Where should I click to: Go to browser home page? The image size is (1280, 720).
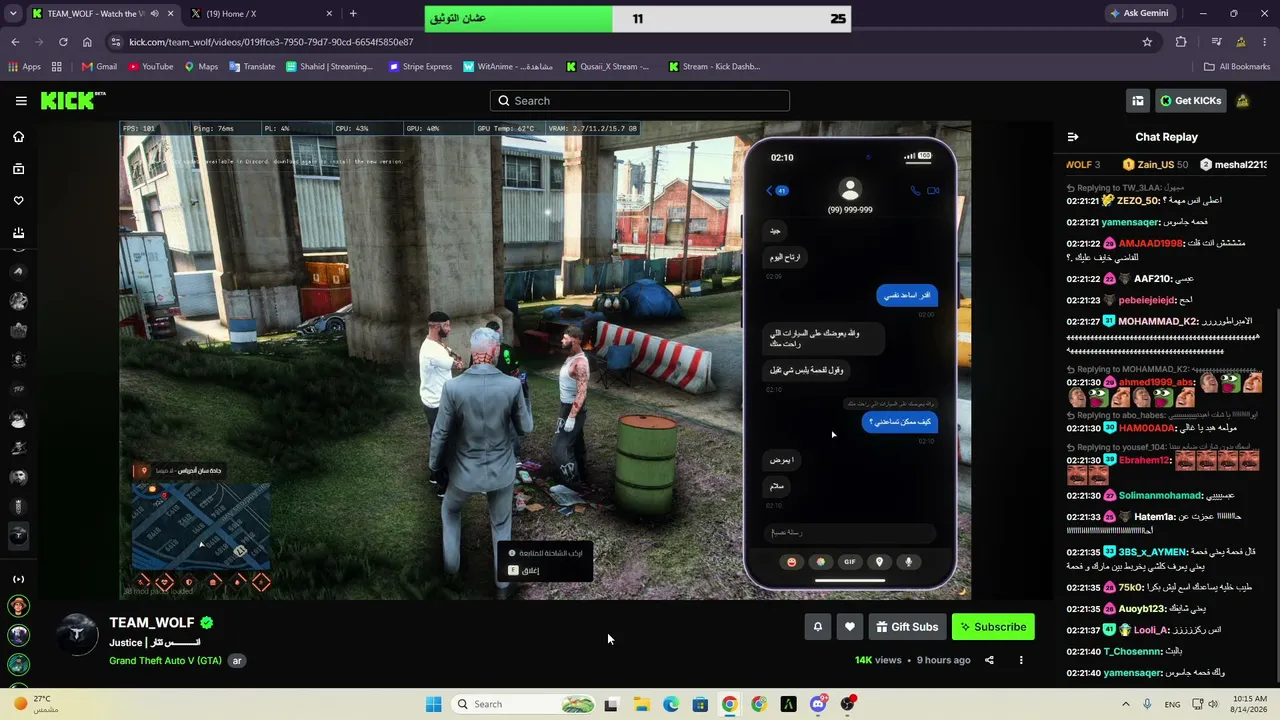tap(87, 42)
